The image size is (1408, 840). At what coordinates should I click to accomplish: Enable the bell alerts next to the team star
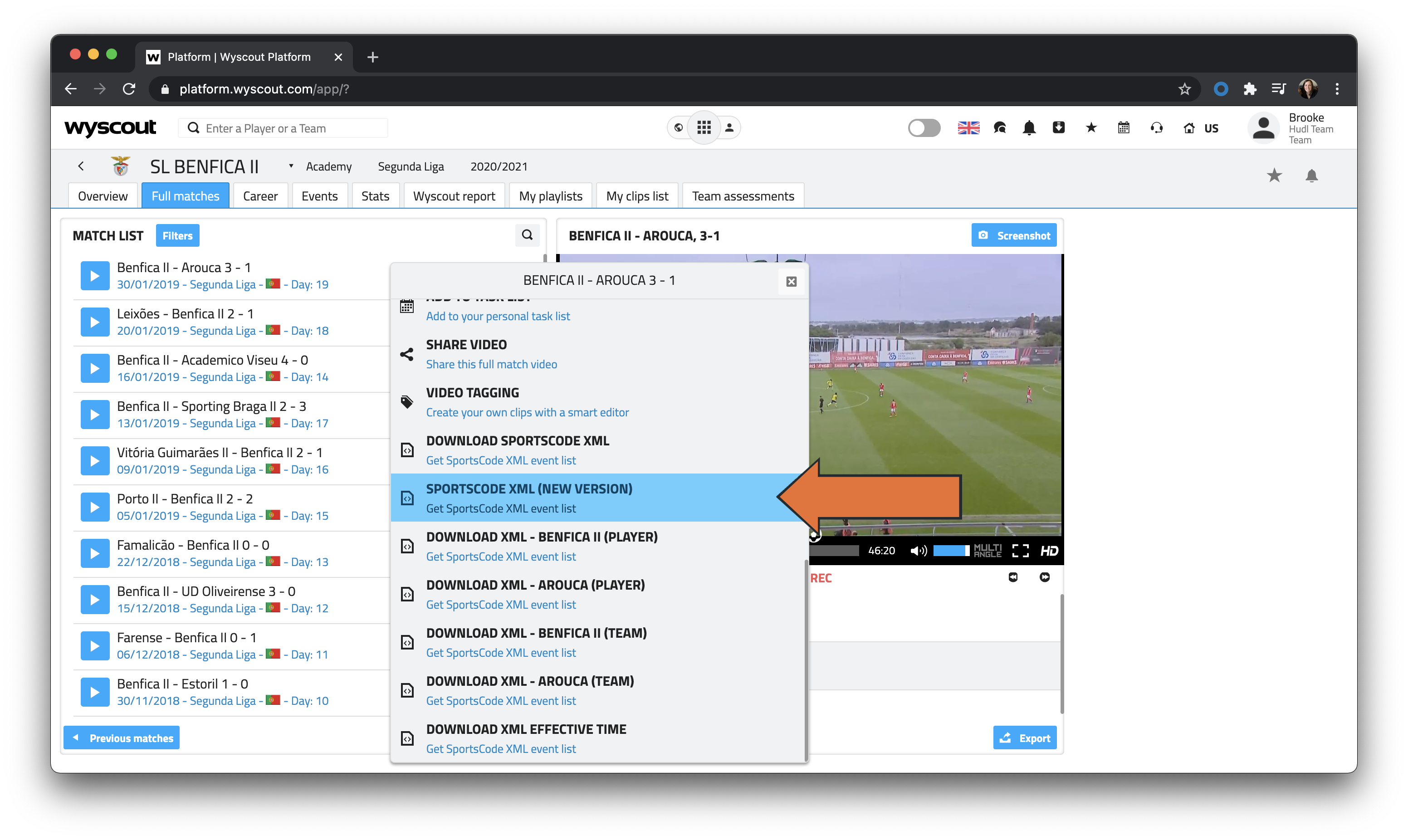(1312, 176)
